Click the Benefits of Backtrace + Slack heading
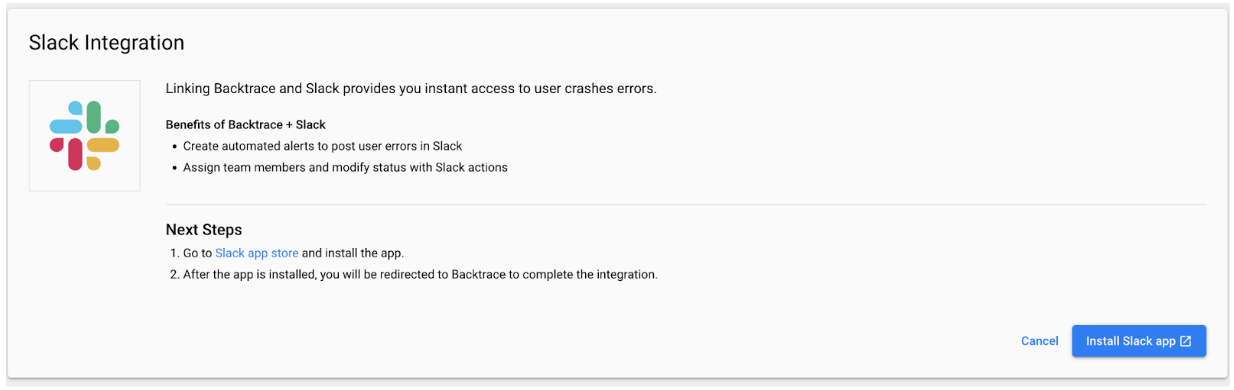 [x=246, y=125]
